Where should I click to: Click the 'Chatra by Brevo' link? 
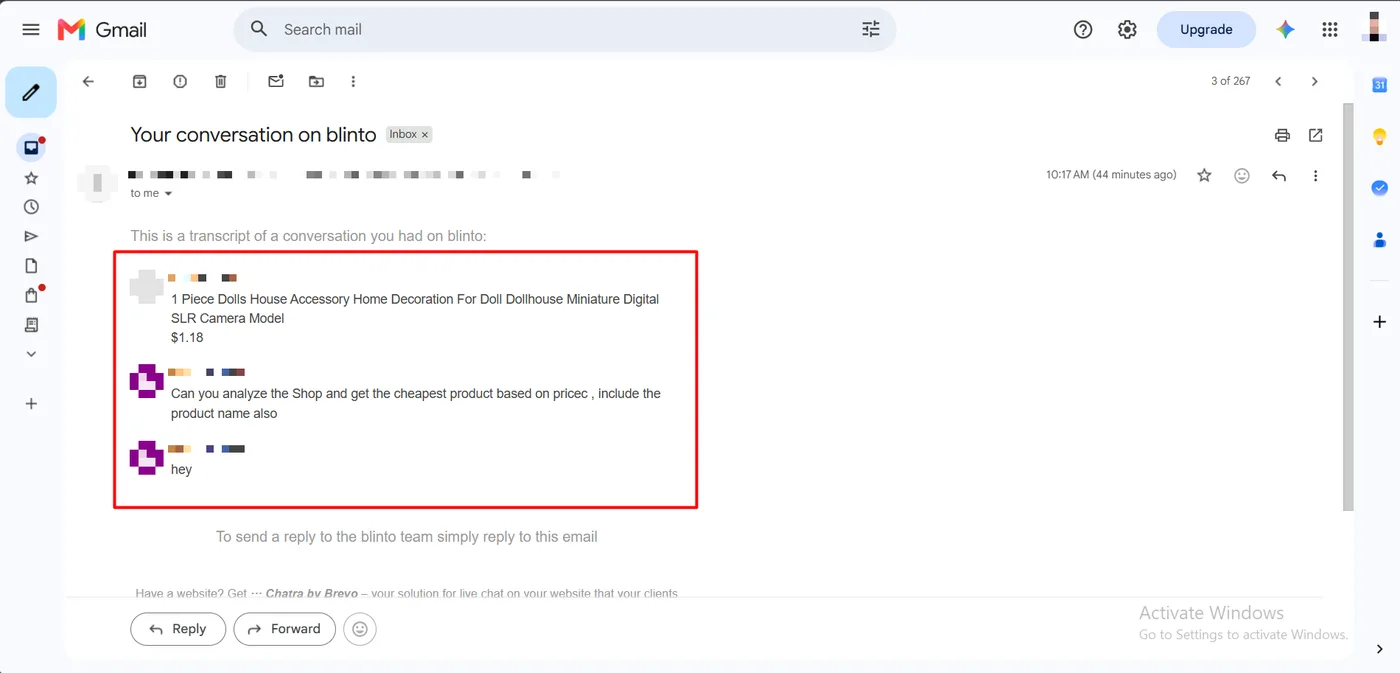point(312,594)
